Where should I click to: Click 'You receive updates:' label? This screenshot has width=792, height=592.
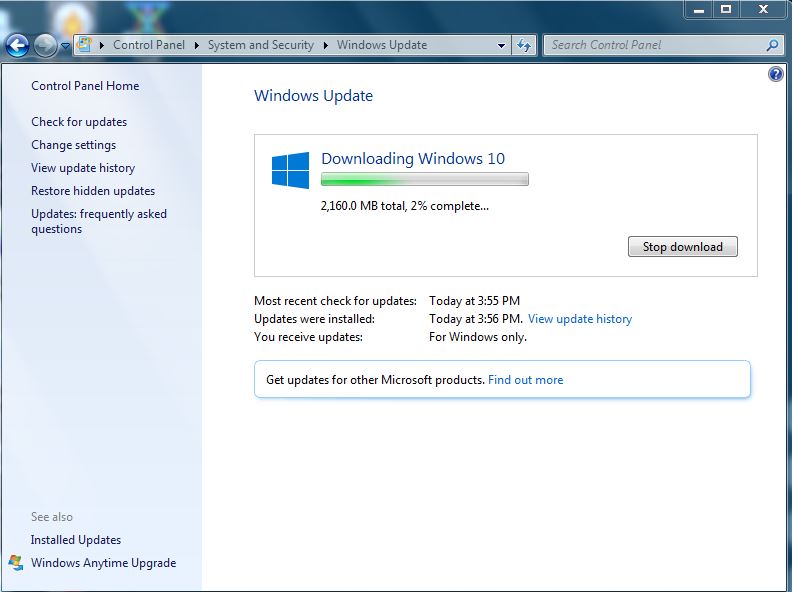click(308, 337)
